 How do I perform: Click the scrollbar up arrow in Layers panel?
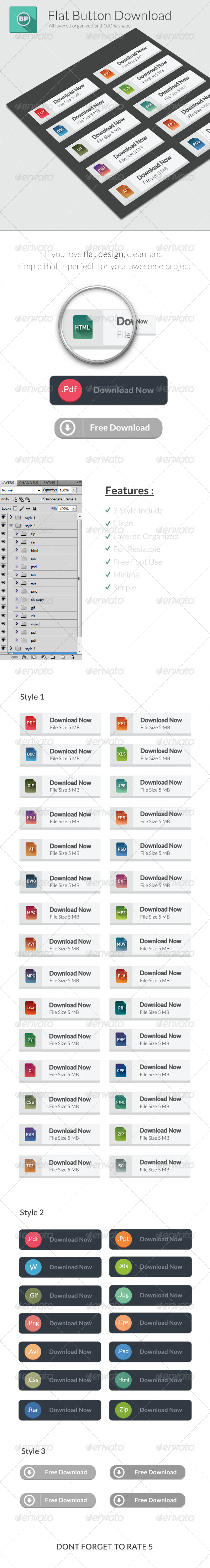[x=80, y=516]
